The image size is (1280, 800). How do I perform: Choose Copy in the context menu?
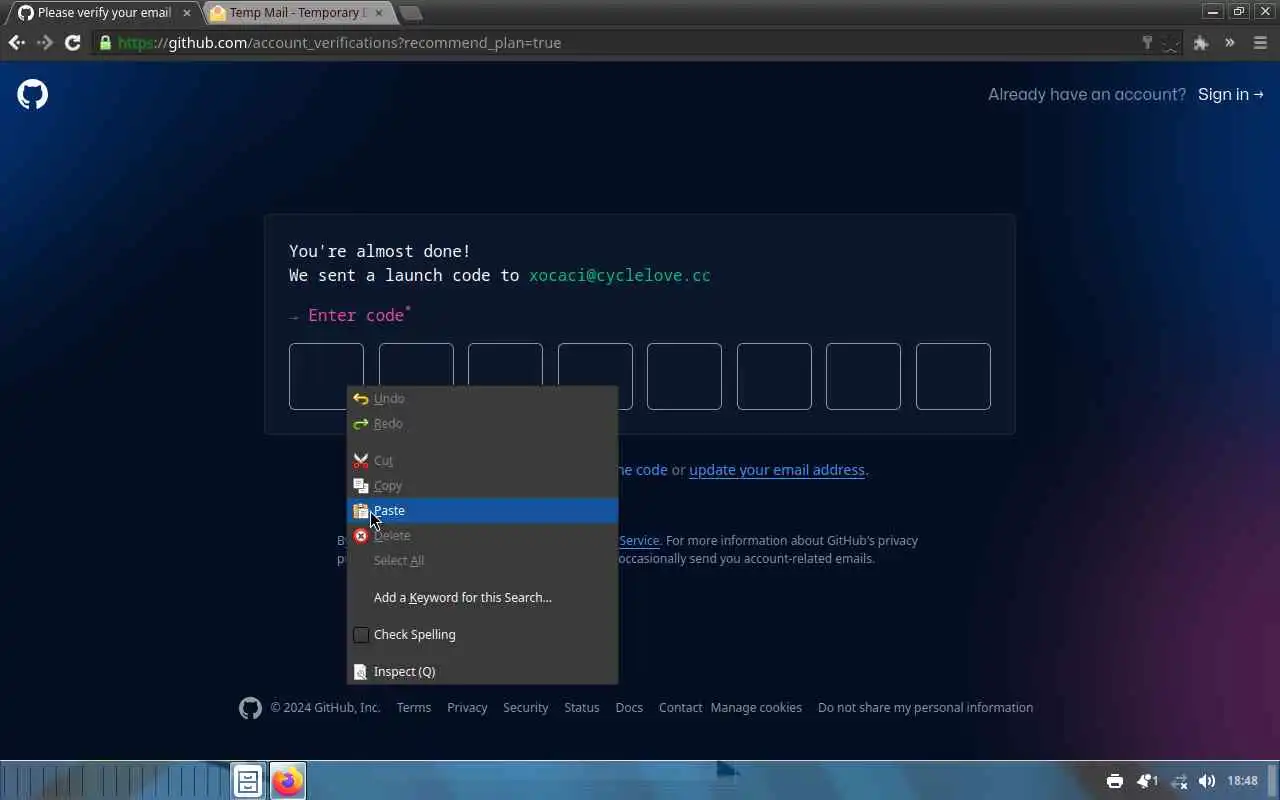[x=482, y=486]
